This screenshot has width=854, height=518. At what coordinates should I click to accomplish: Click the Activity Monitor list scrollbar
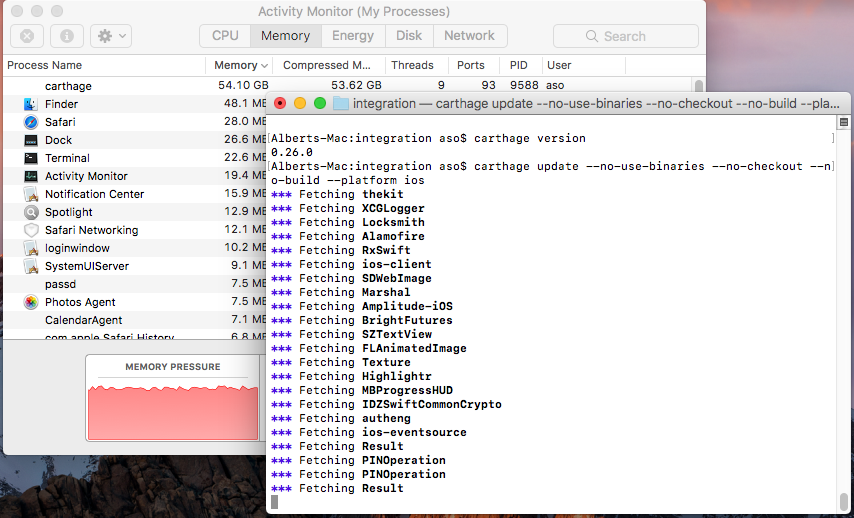(699, 87)
